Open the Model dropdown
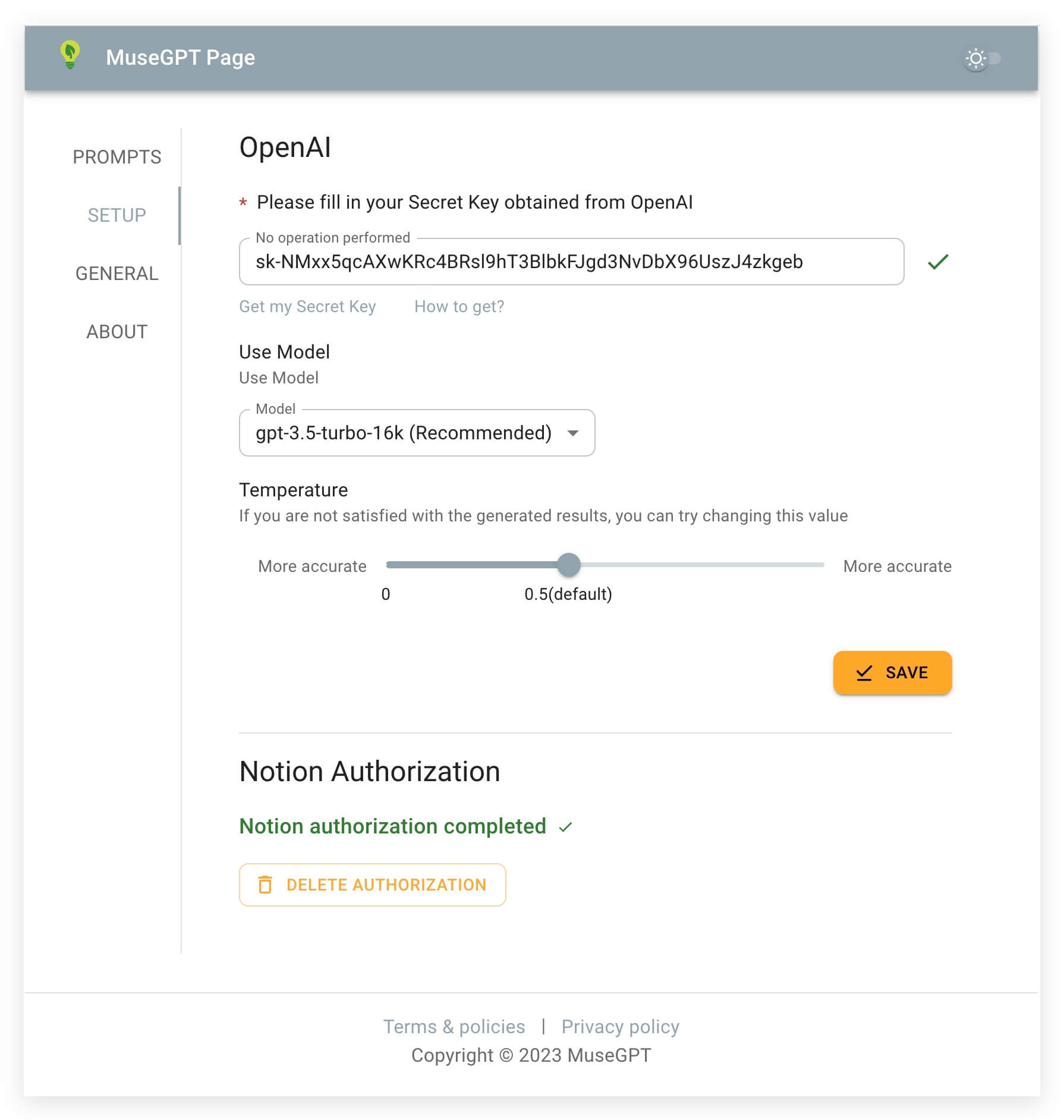The width and height of the screenshot is (1064, 1120). tap(417, 433)
